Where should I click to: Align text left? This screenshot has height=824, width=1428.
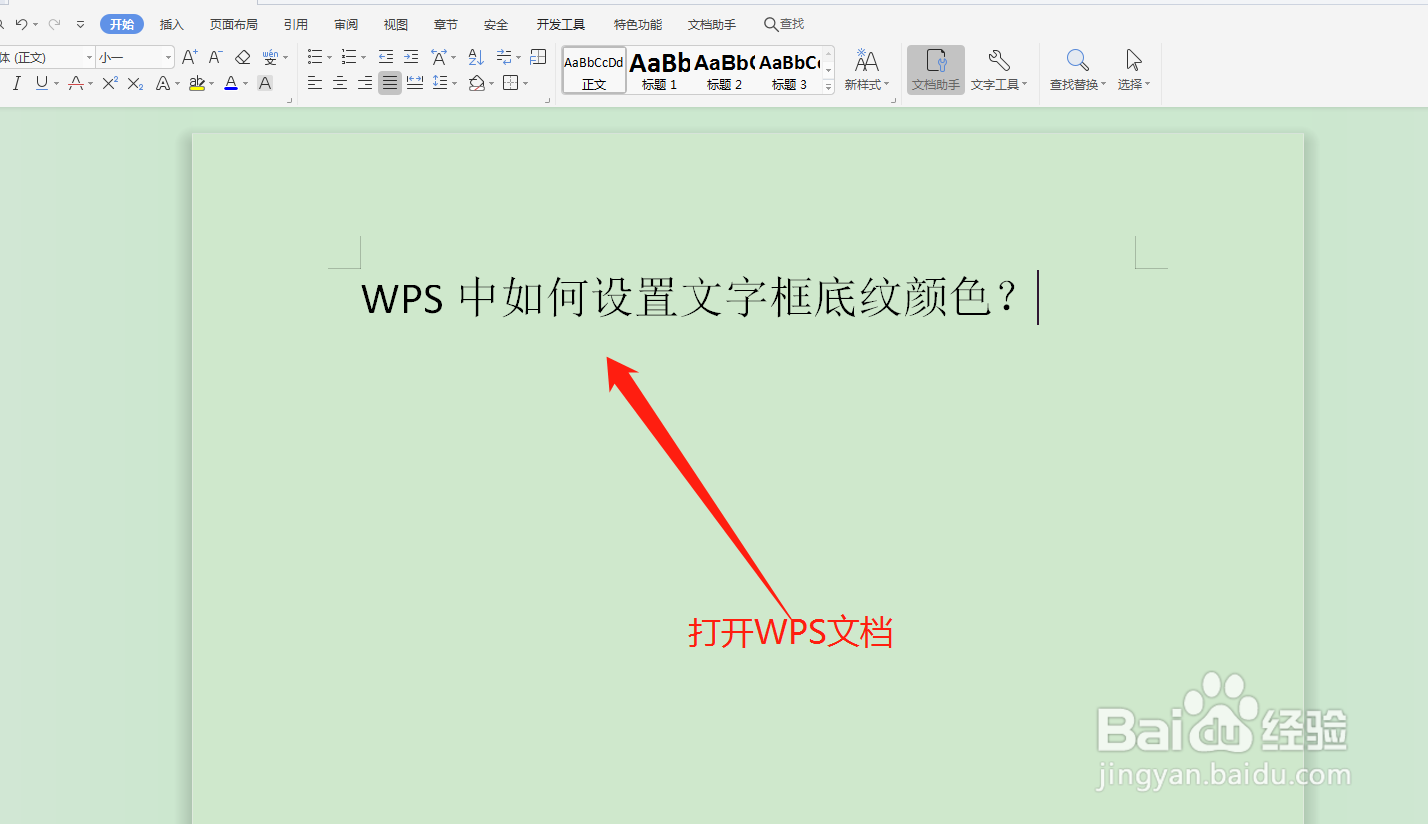(315, 83)
